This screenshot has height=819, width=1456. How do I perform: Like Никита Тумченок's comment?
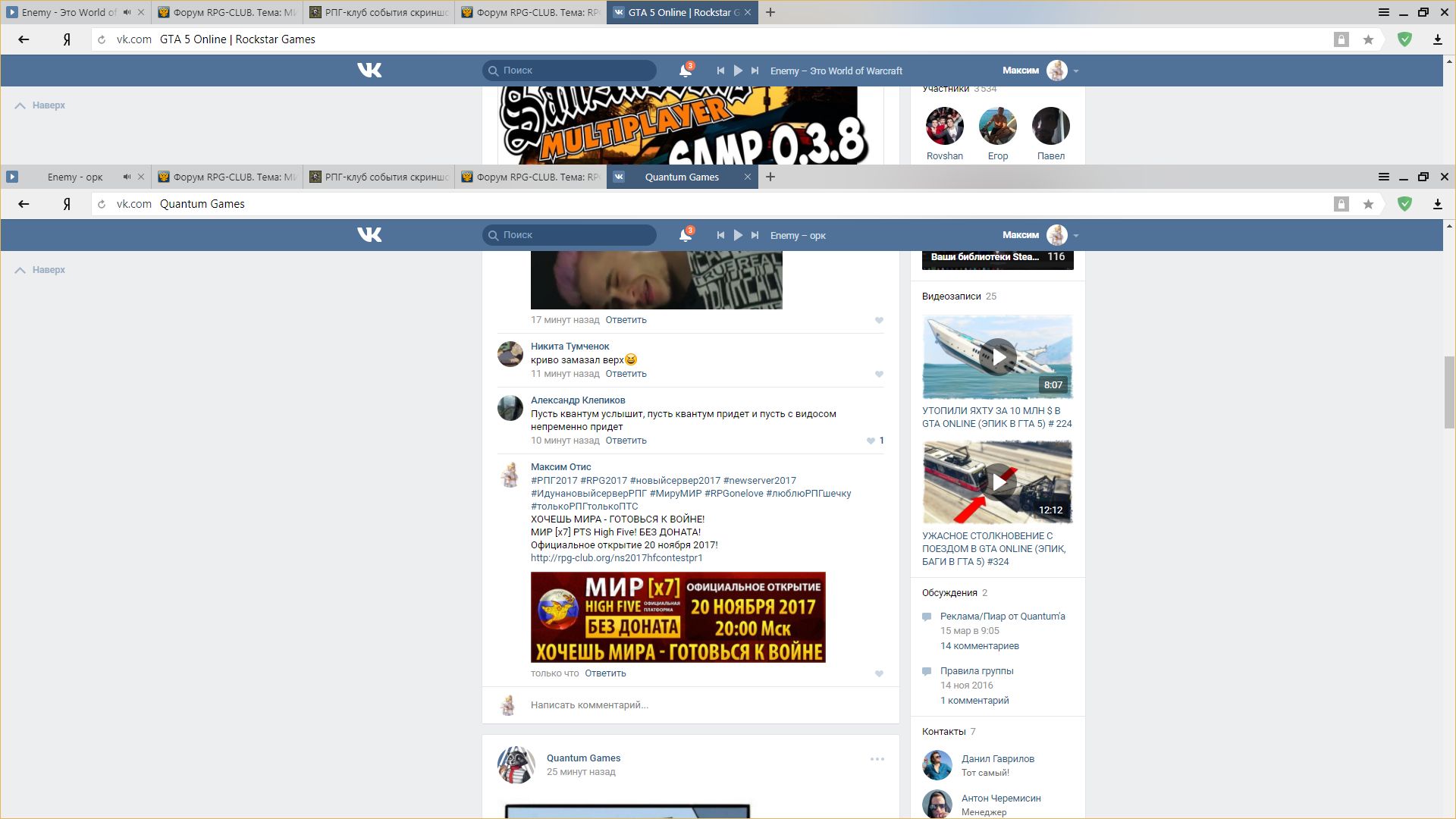879,374
